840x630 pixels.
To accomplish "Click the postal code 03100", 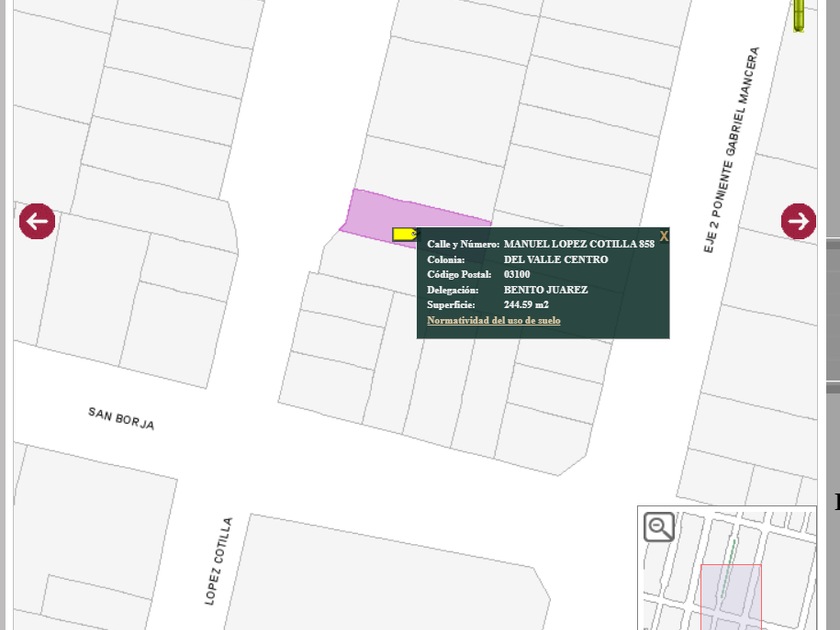I will point(516,274).
